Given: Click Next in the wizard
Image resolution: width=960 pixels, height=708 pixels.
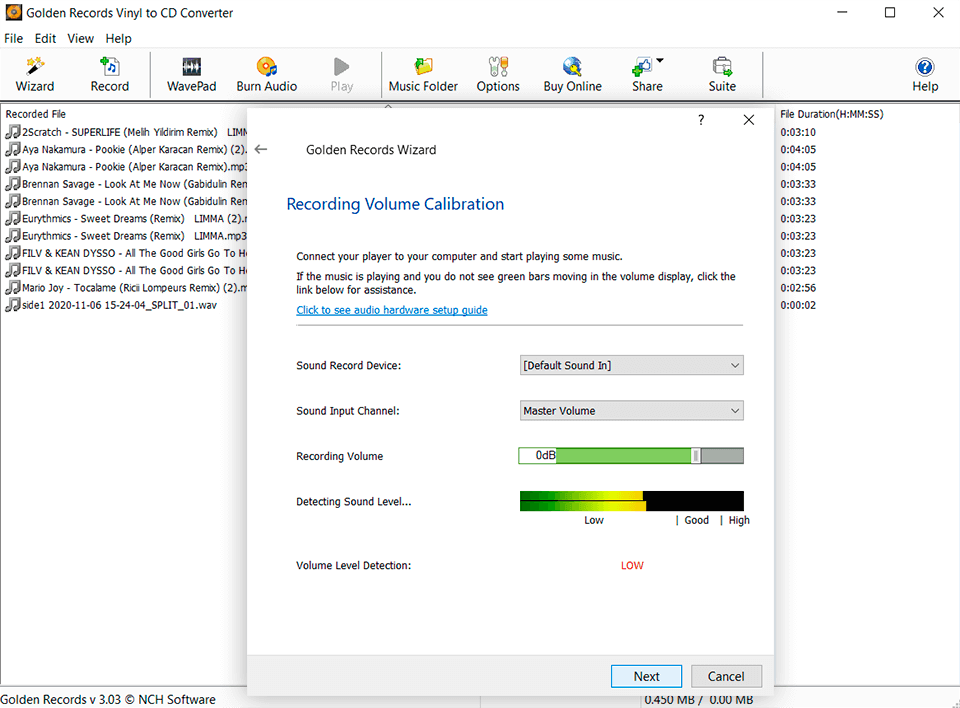Looking at the screenshot, I should pos(646,676).
